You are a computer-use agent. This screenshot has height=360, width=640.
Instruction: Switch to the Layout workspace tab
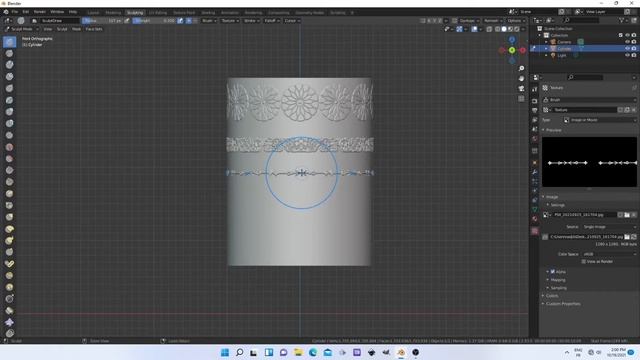[x=93, y=13]
